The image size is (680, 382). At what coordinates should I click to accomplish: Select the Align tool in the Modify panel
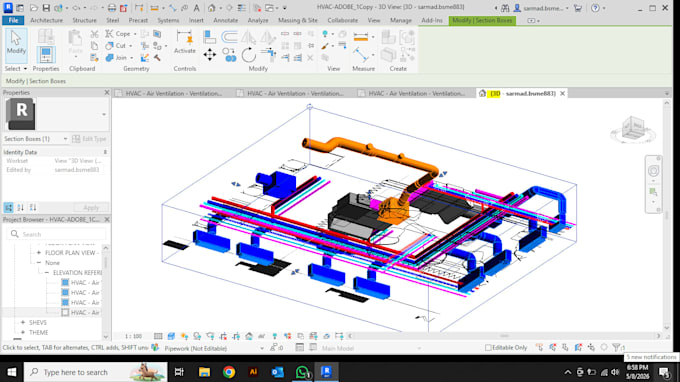pyautogui.click(x=209, y=37)
